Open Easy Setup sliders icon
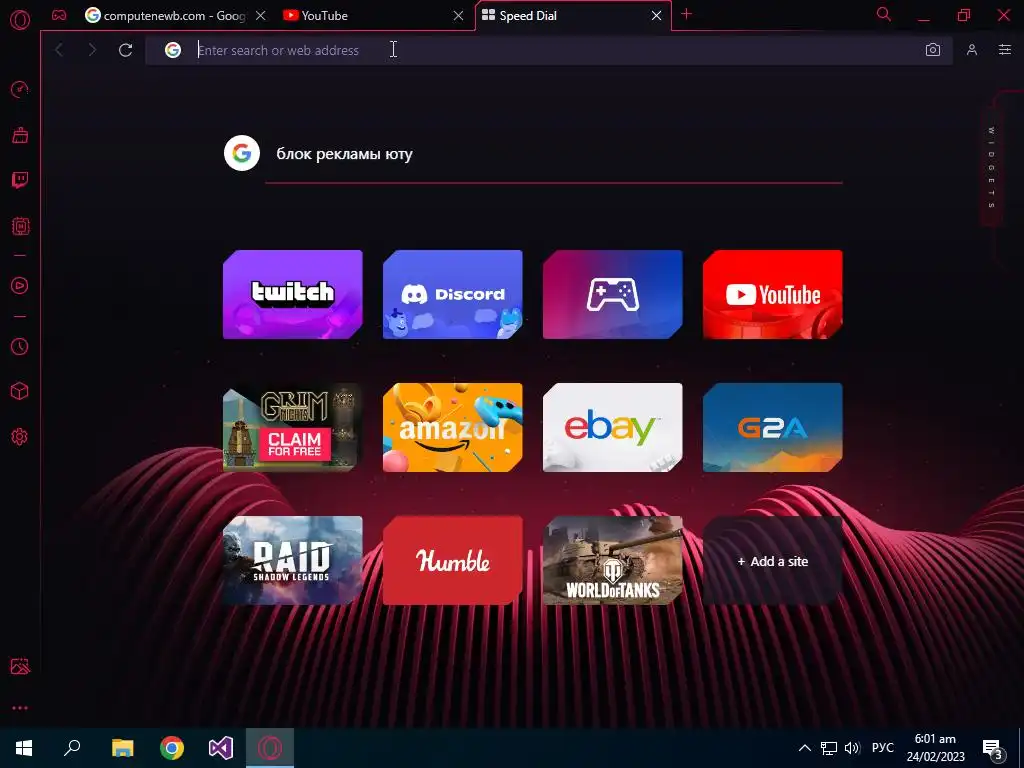 point(1005,50)
